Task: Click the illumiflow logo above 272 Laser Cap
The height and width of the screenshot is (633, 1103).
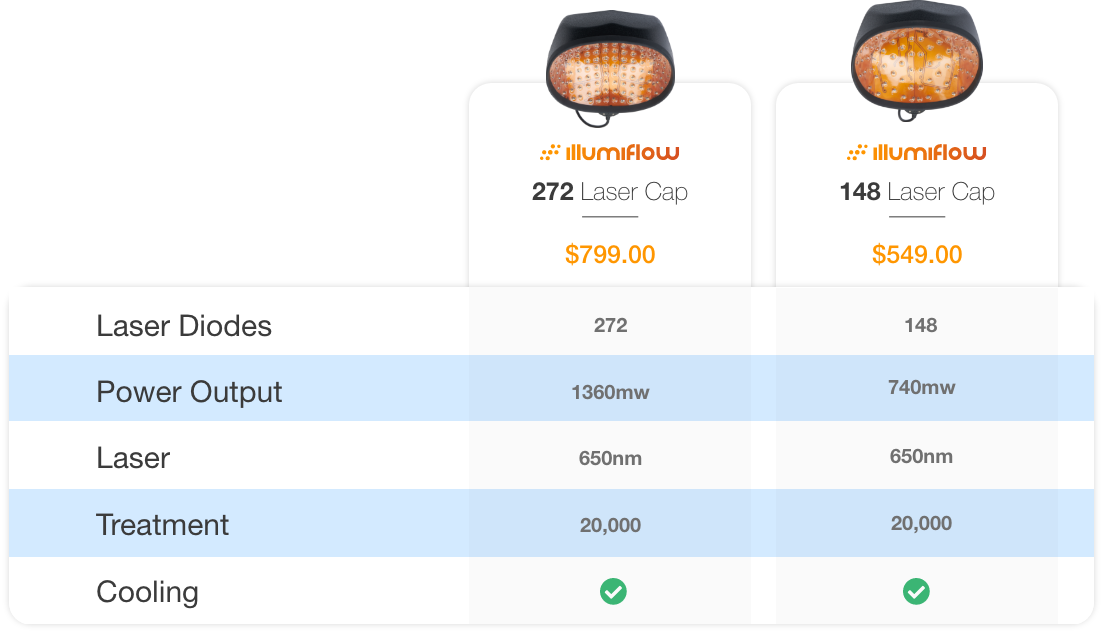Action: [x=609, y=153]
